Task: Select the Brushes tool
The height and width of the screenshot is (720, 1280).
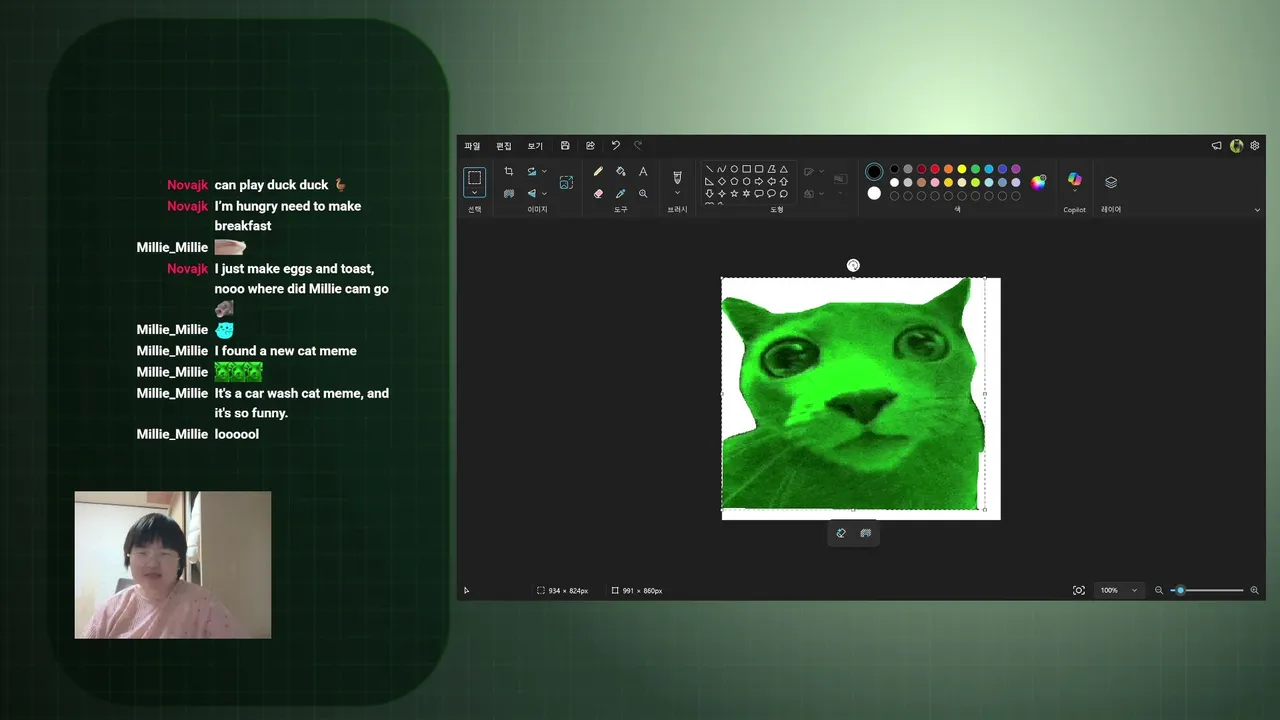Action: [x=677, y=177]
